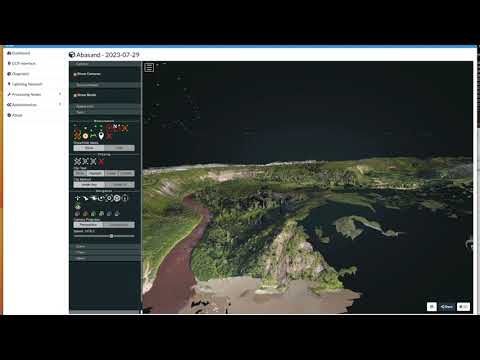Select the angle measurement tool
The image size is (480, 360).
click(77, 135)
